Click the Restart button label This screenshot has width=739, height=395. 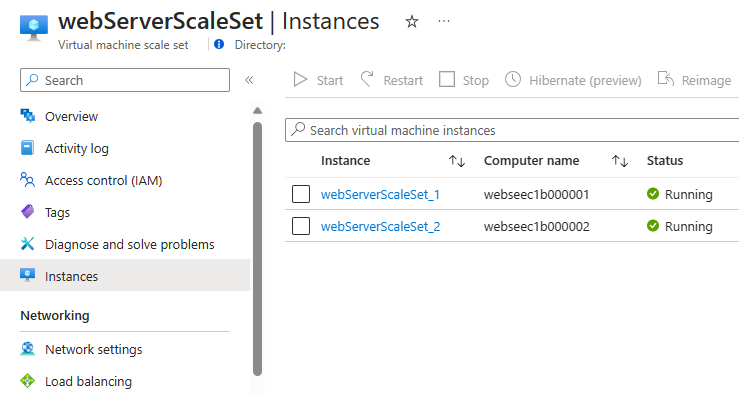tap(403, 81)
